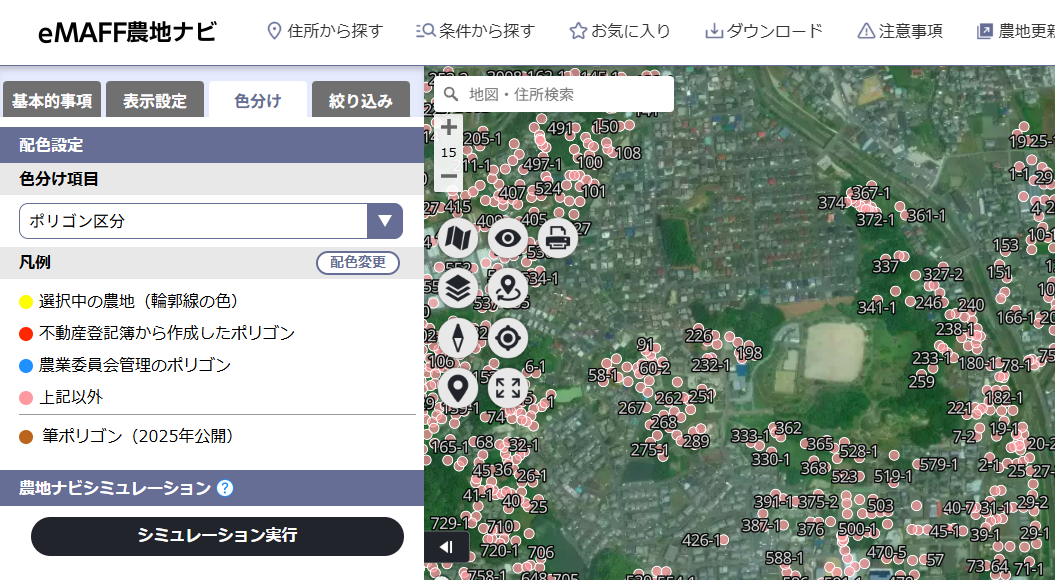Click the route location pin icon
Screen dimensions: 1055x580
508,288
